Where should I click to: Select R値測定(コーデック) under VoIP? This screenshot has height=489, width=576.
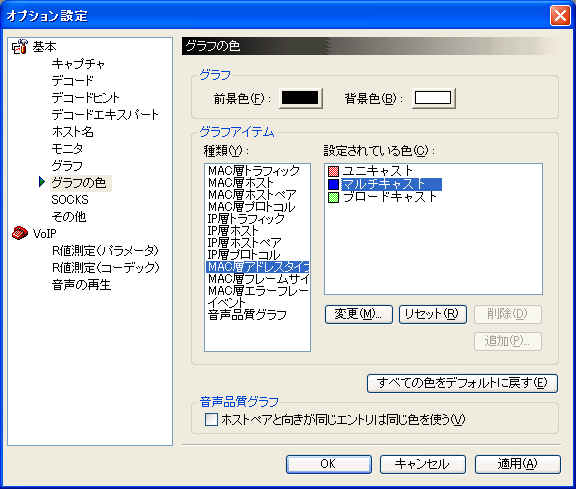pos(106,267)
